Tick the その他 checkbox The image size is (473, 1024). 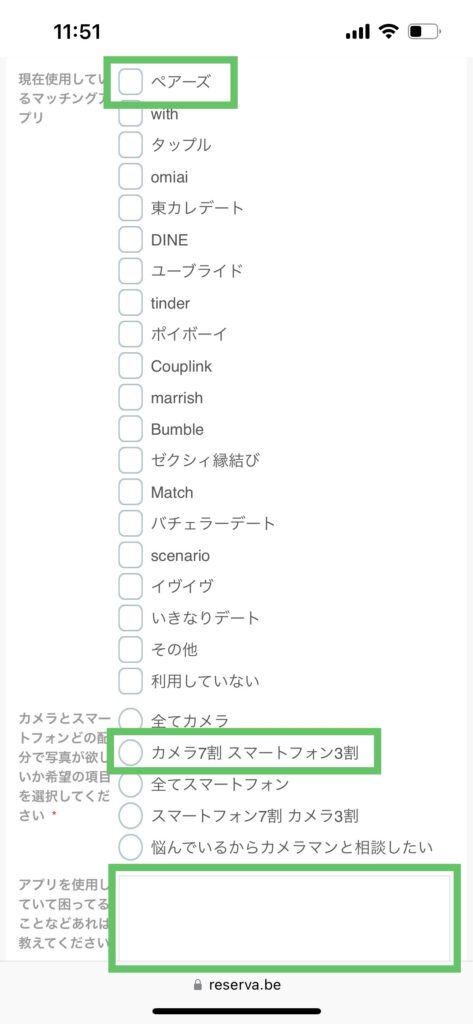coord(131,650)
